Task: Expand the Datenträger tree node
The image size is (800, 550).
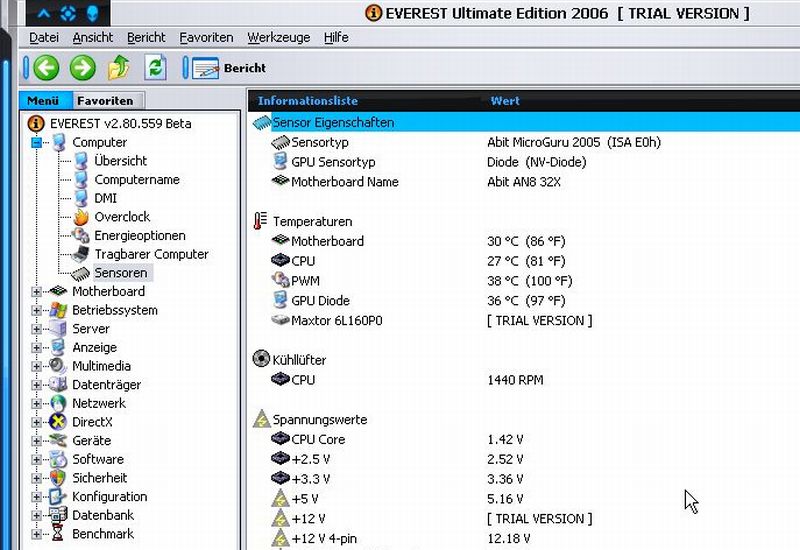Action: pos(36,385)
